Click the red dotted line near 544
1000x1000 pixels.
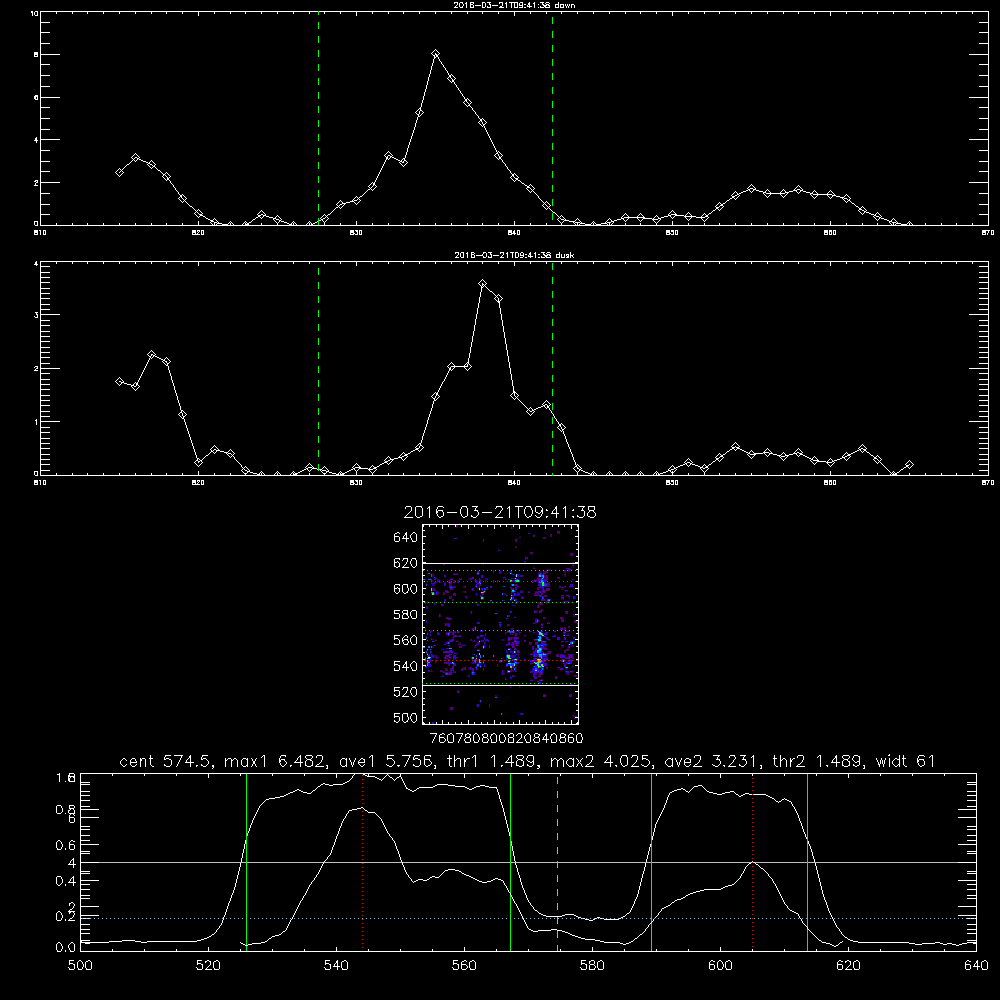coord(362,862)
